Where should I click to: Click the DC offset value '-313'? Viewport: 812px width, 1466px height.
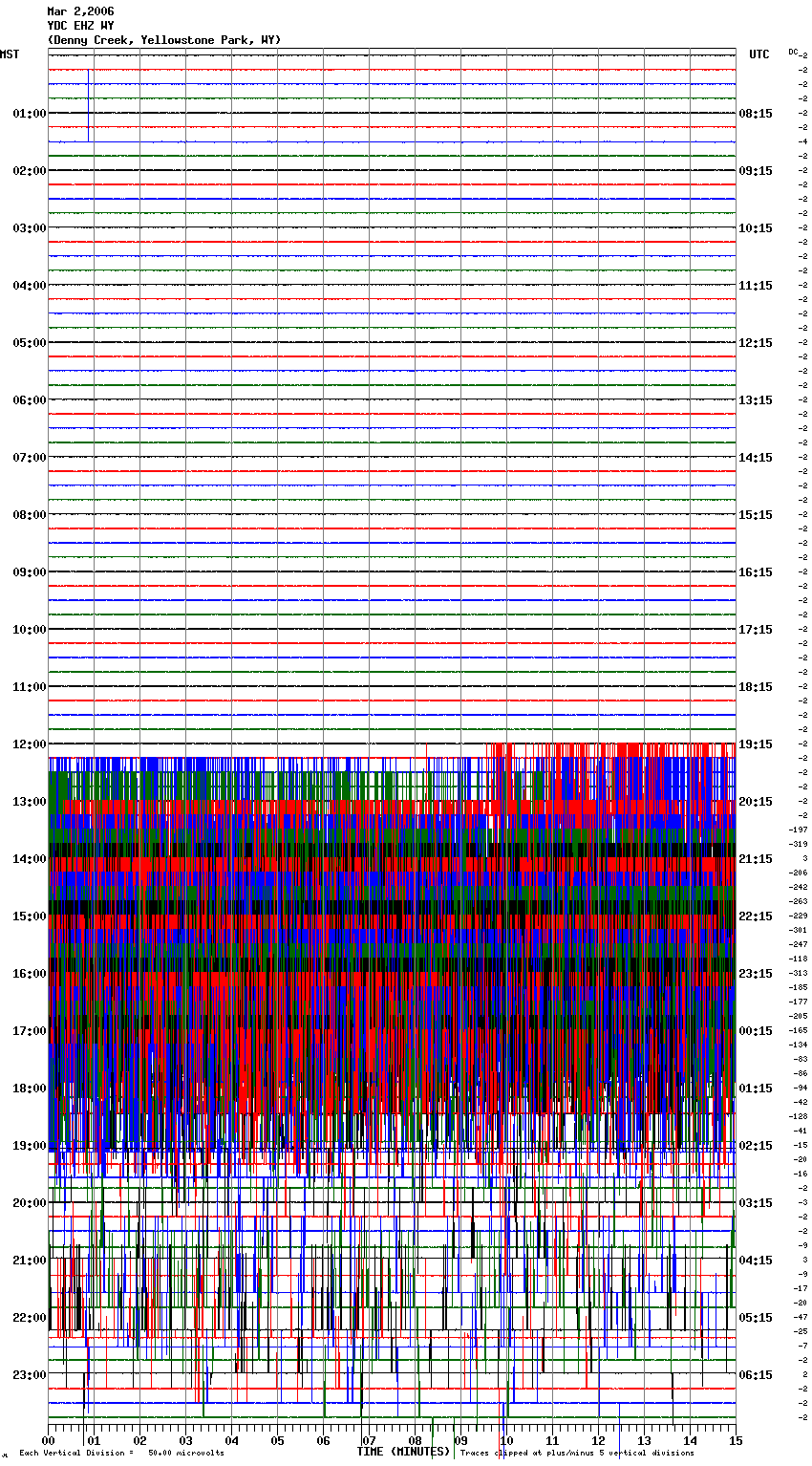799,974
